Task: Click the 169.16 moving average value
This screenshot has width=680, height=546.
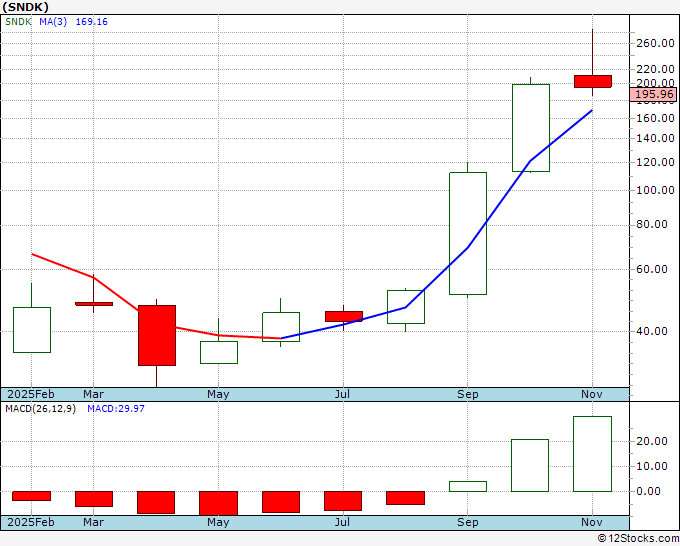Action: (92, 22)
